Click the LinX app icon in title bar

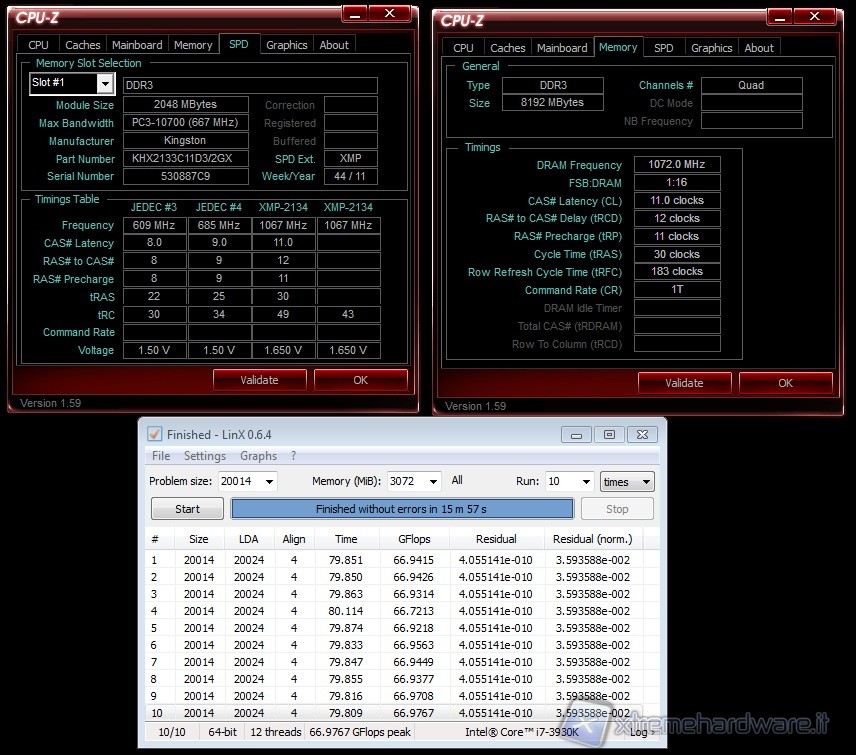pyautogui.click(x=154, y=434)
